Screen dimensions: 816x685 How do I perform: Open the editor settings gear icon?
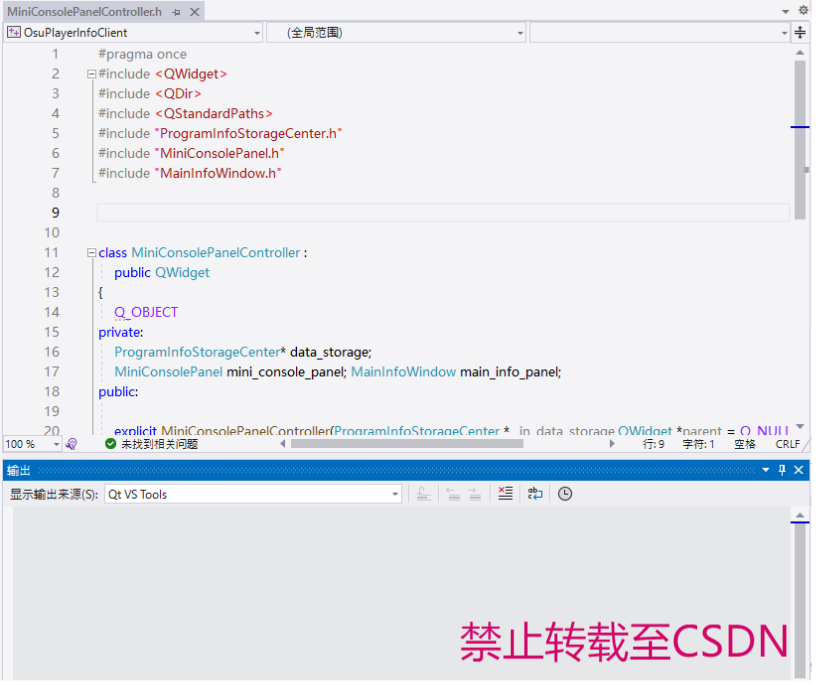(803, 8)
